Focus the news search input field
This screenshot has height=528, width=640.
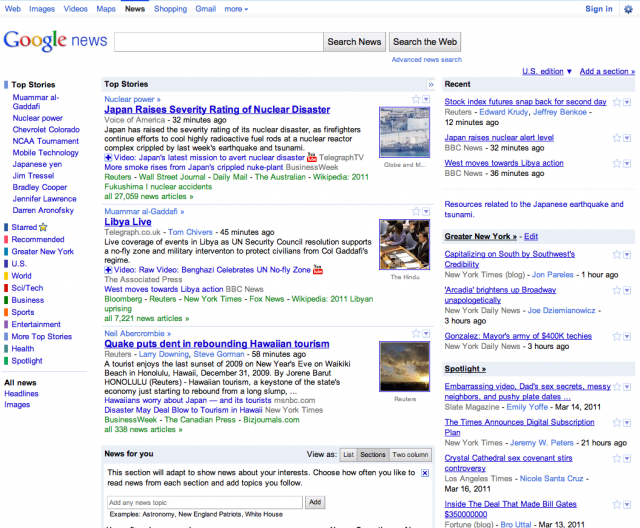click(219, 42)
